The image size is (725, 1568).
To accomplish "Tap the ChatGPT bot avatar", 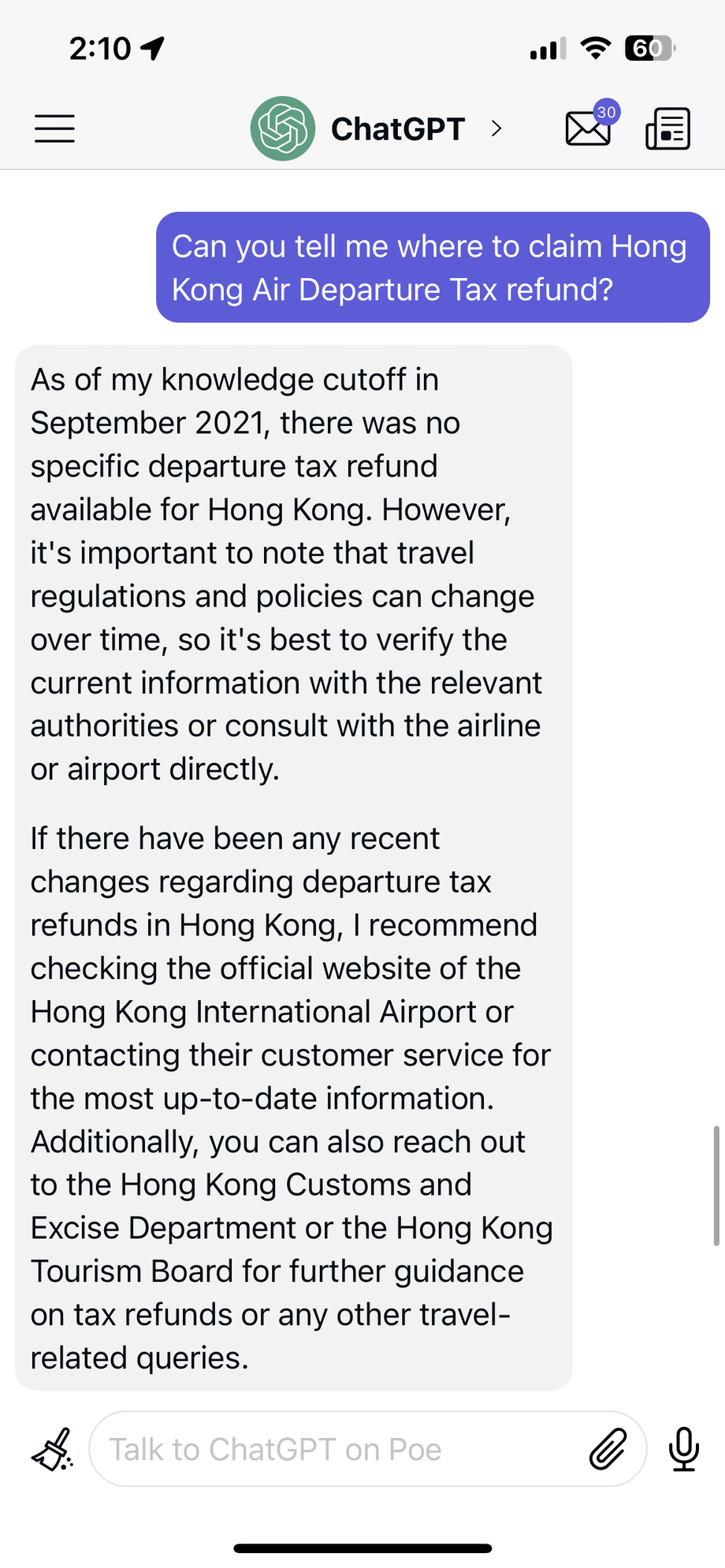I will [x=283, y=128].
